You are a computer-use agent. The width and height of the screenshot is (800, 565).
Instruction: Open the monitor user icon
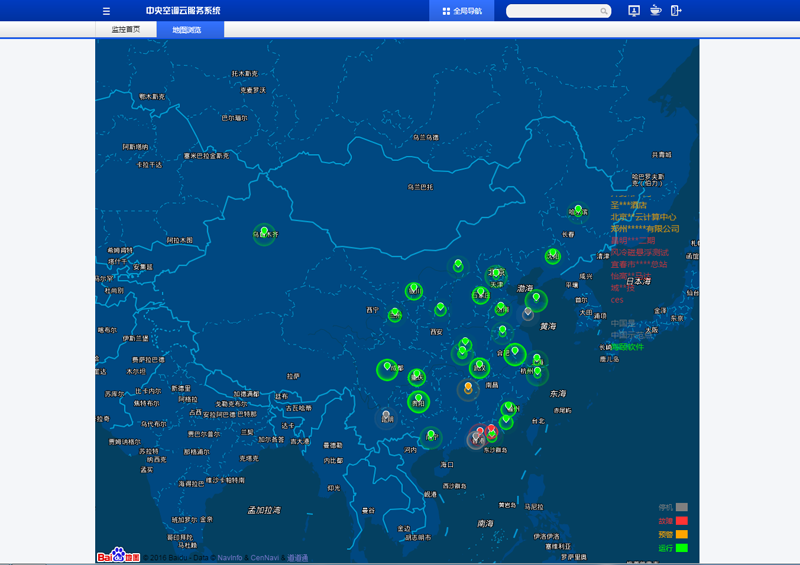[x=634, y=10]
